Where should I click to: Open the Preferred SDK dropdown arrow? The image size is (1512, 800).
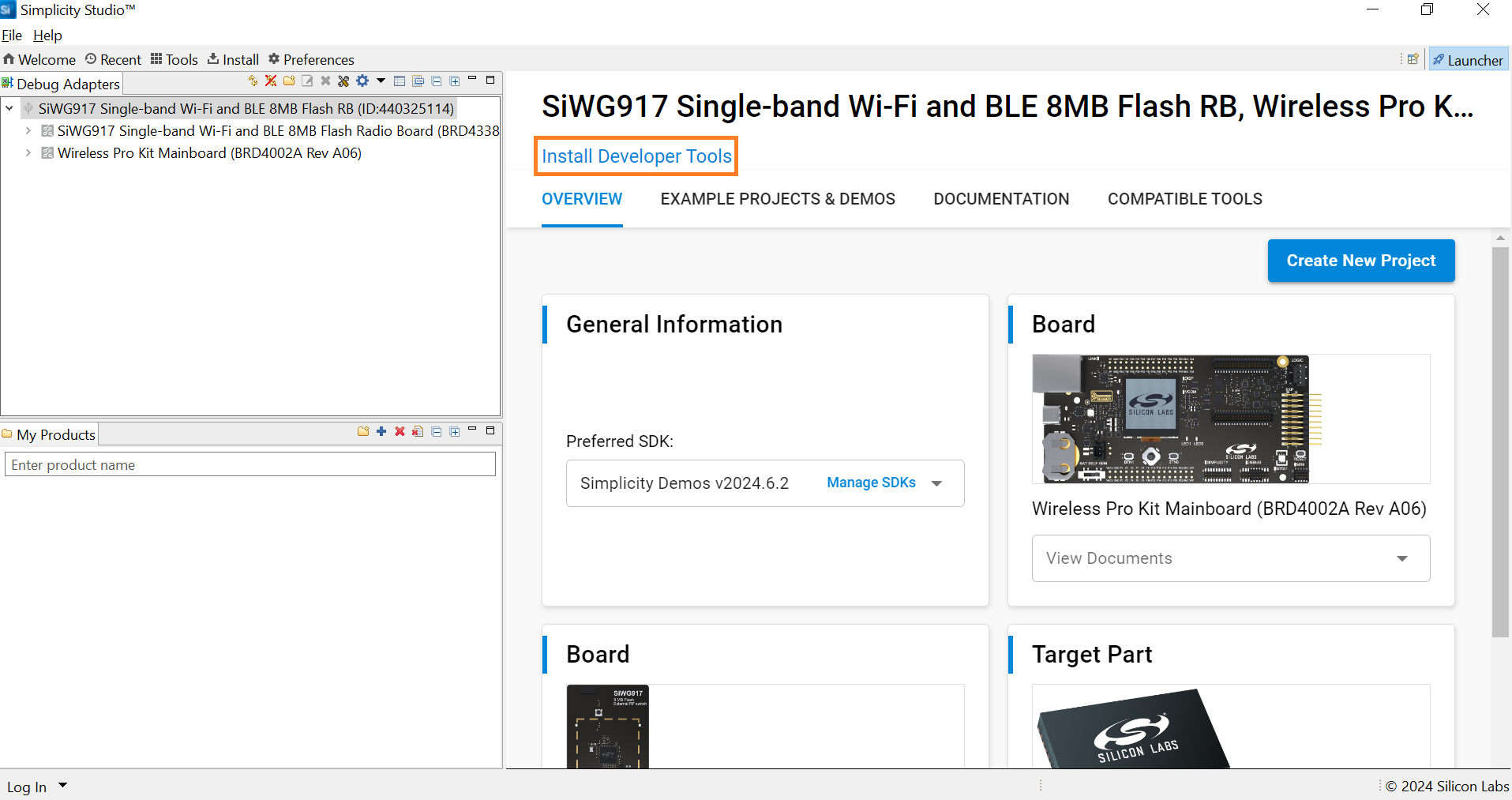click(937, 483)
